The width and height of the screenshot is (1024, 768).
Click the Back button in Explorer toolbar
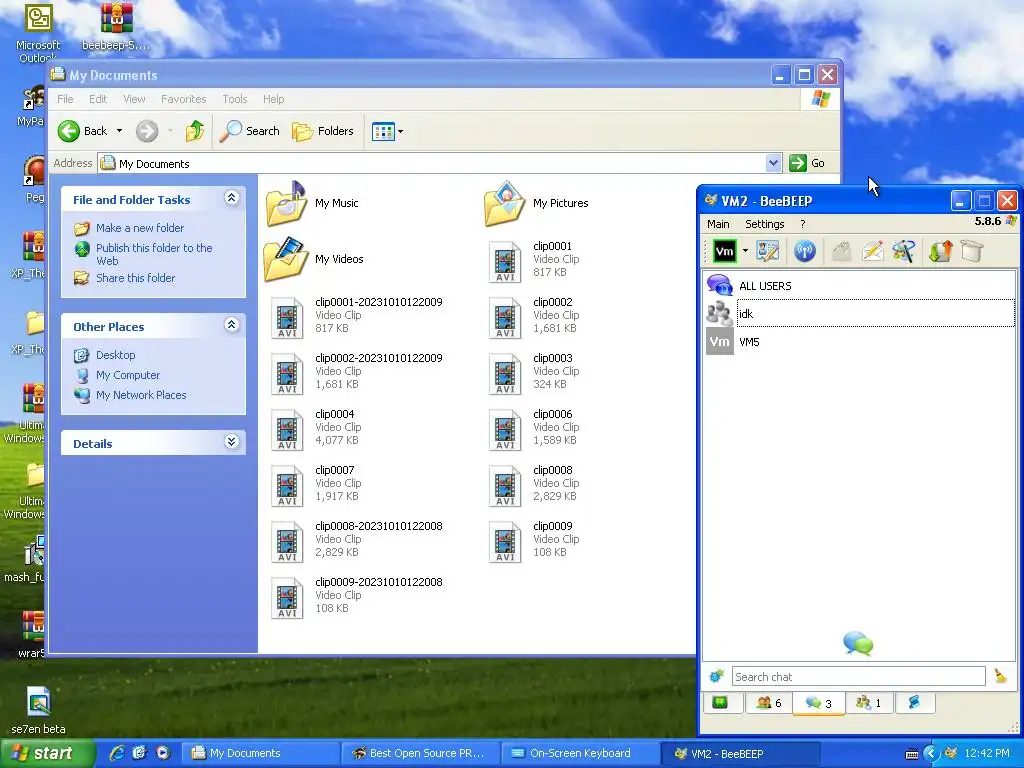point(82,131)
